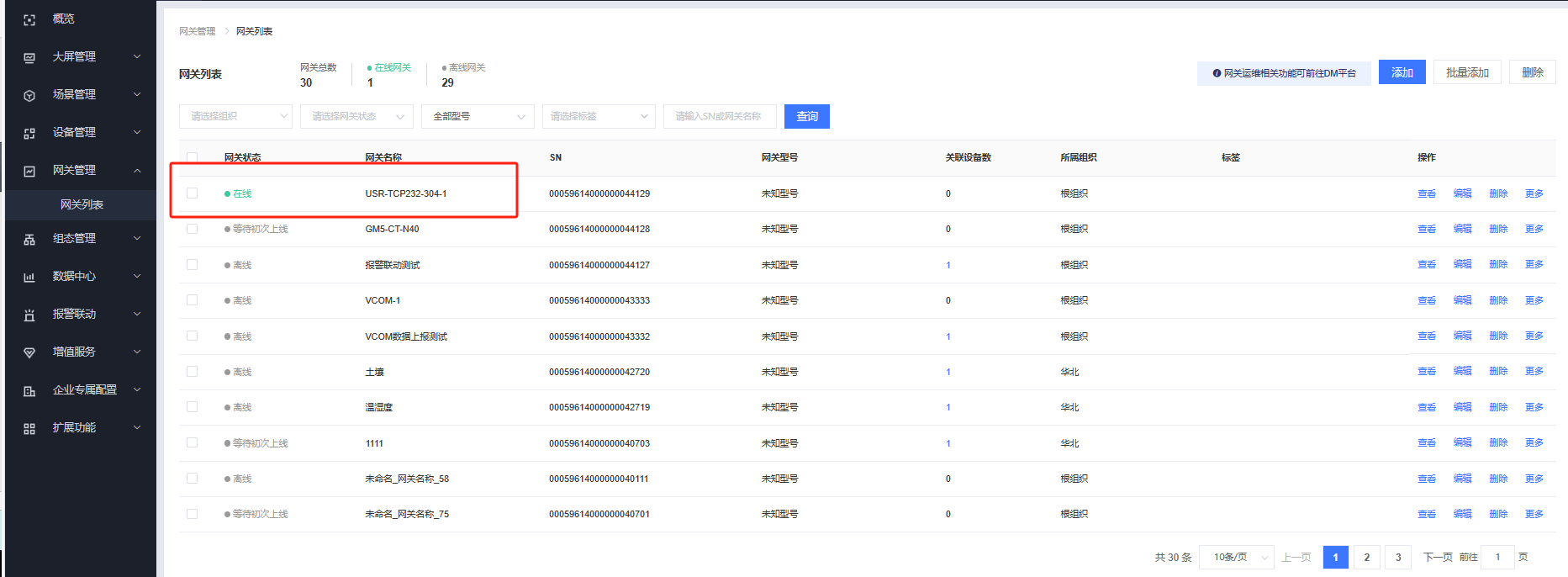This screenshot has width=1568, height=577.
Task: Go to page 2 in pagination
Action: point(1367,557)
